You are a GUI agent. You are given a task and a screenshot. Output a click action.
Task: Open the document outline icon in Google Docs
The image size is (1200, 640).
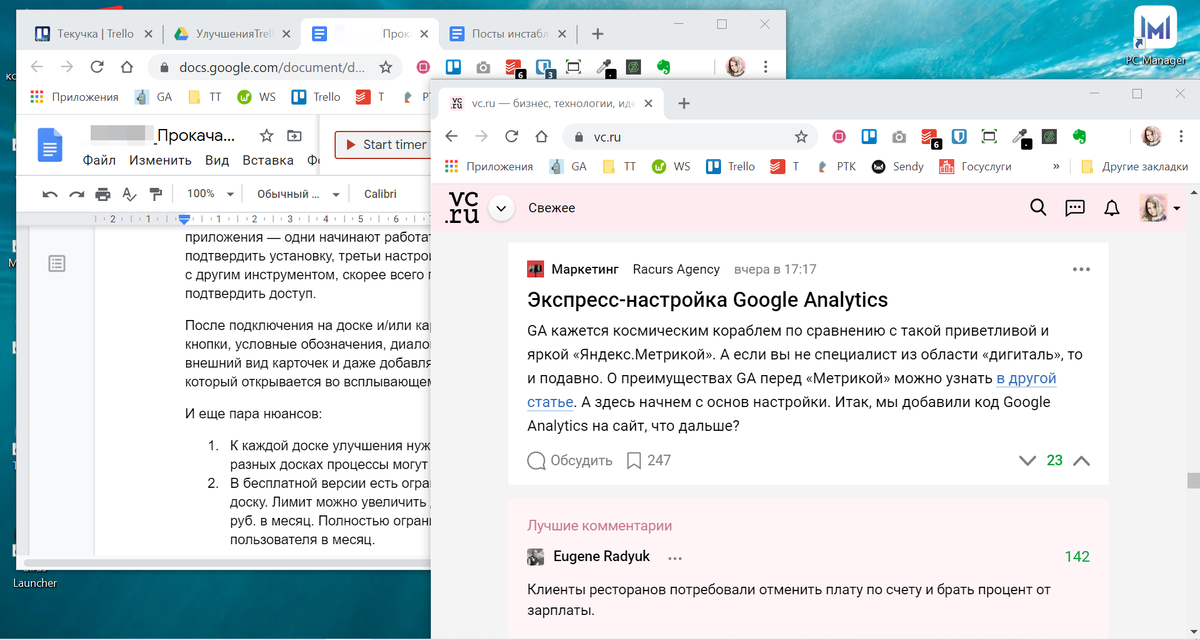tap(57, 263)
